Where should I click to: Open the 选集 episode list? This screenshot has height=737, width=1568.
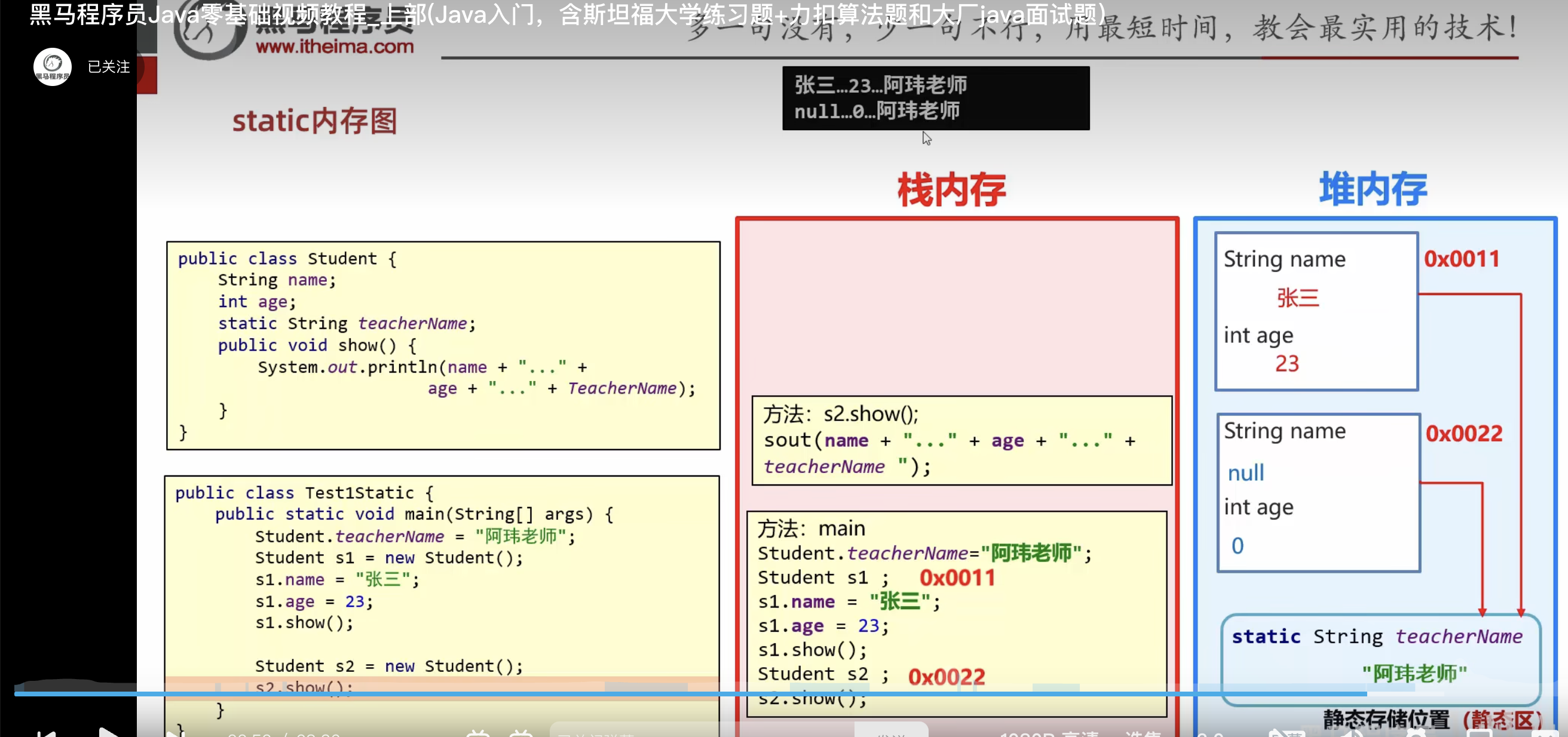[1143, 734]
